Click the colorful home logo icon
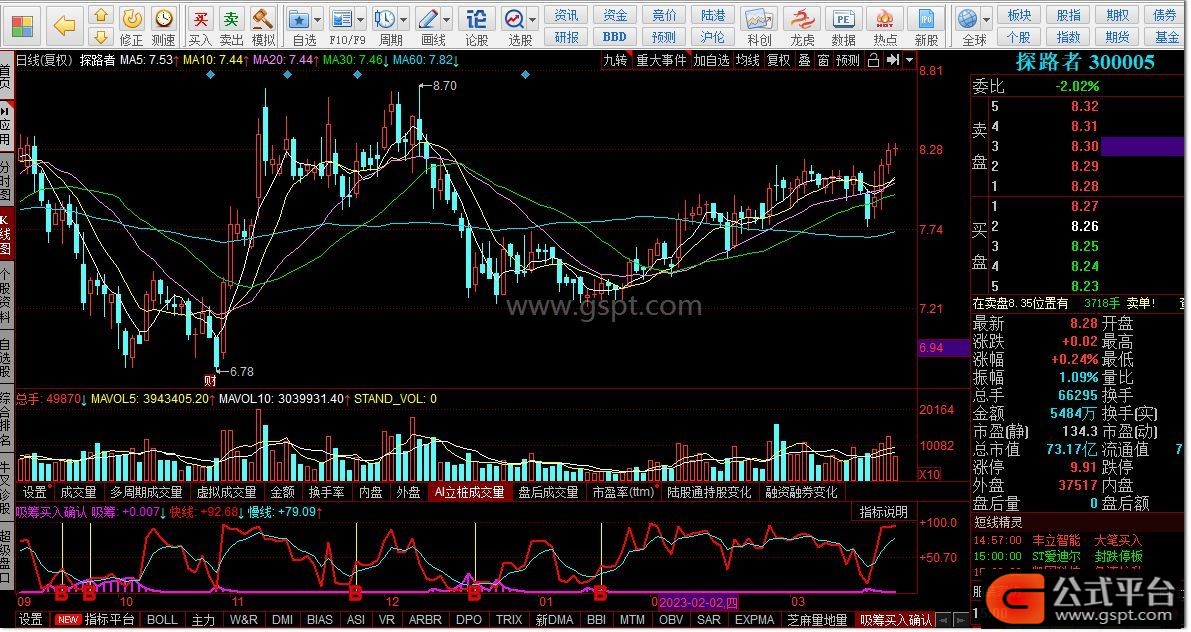1191x632 pixels. pos(23,26)
